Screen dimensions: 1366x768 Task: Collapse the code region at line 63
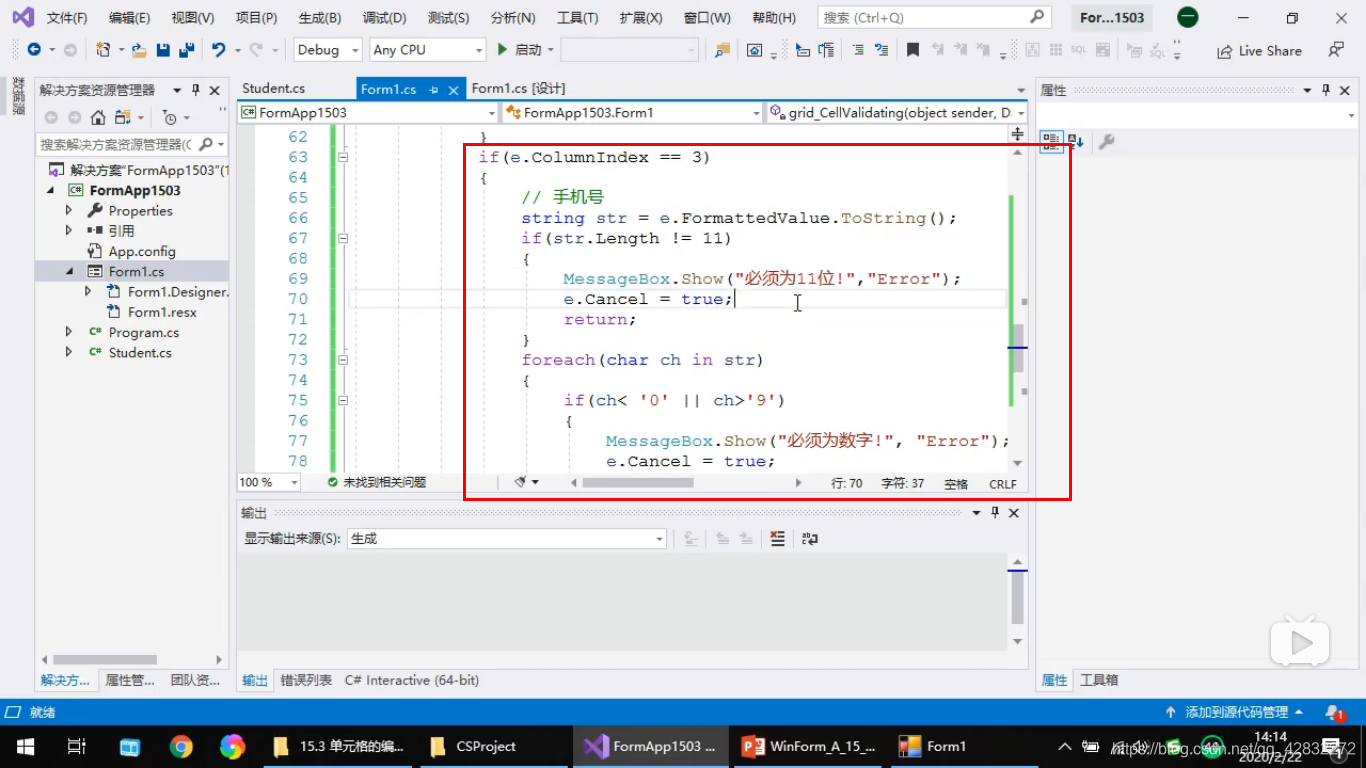[343, 157]
